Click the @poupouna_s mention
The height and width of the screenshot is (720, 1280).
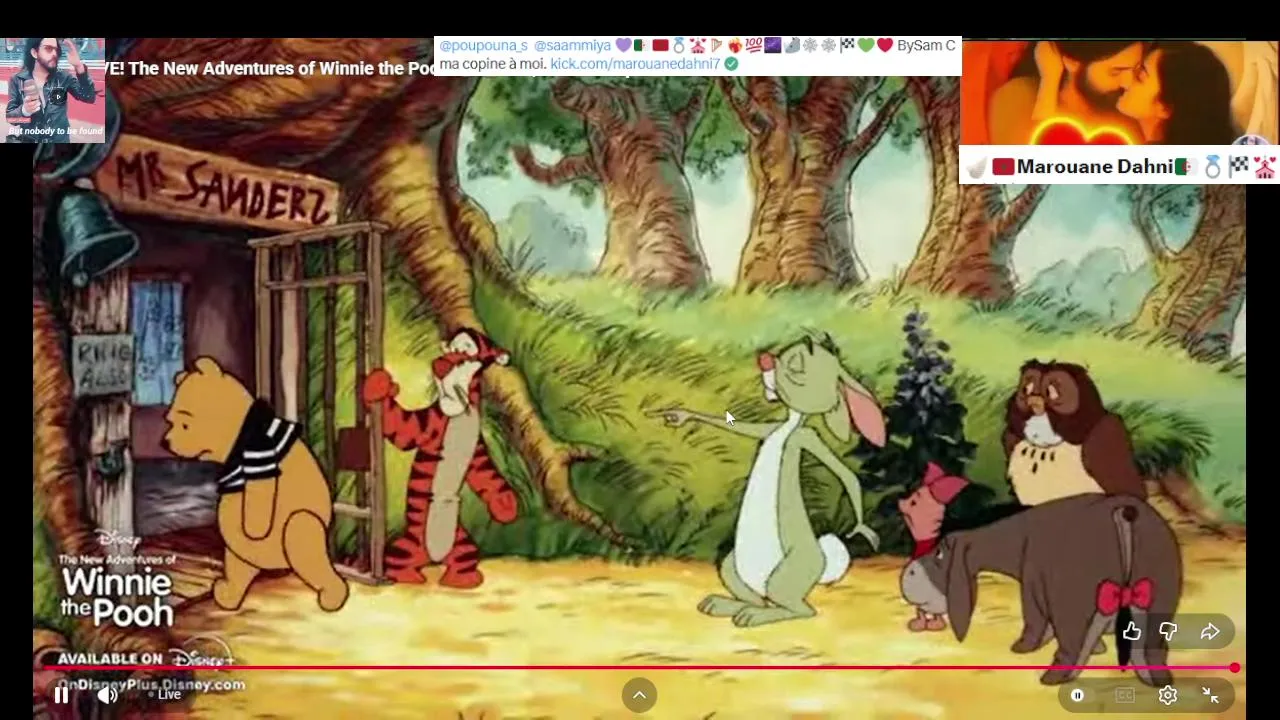pos(483,45)
